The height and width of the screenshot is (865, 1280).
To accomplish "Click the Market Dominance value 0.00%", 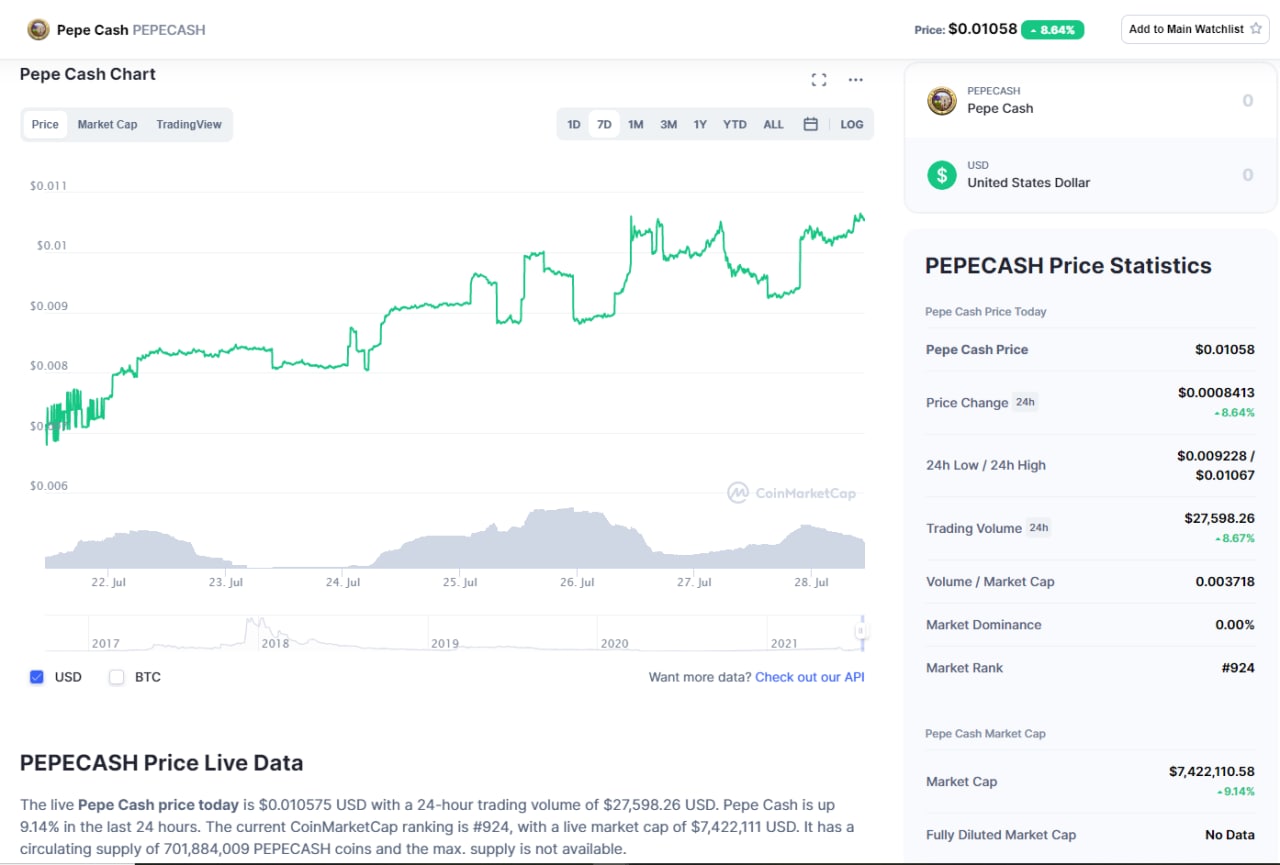I will (1235, 624).
